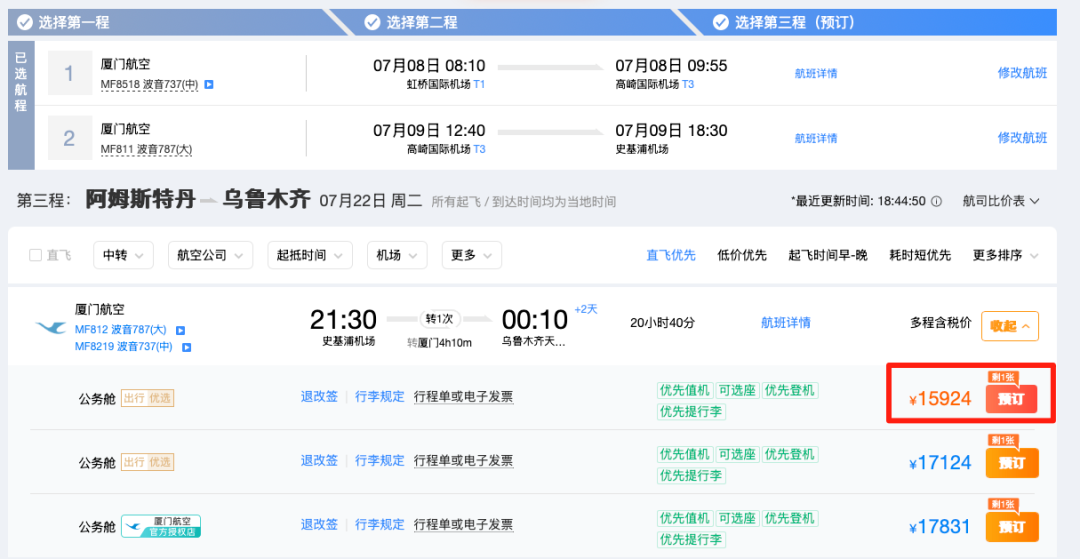The height and width of the screenshot is (559, 1080).
Task: Click the 厦门航空 airline logo in third-leg result
Action: click(51, 327)
